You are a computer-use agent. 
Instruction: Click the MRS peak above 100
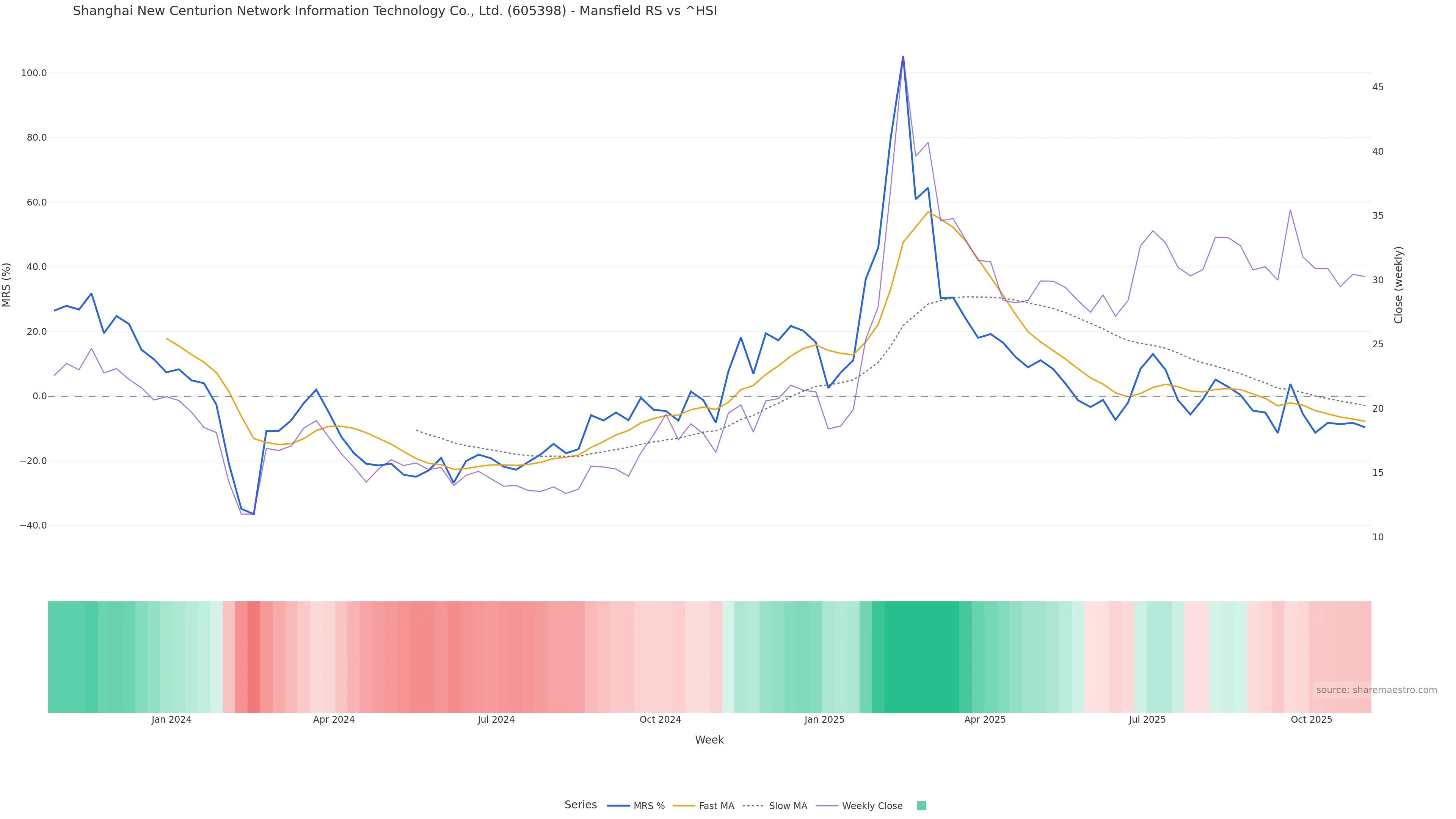[903, 56]
